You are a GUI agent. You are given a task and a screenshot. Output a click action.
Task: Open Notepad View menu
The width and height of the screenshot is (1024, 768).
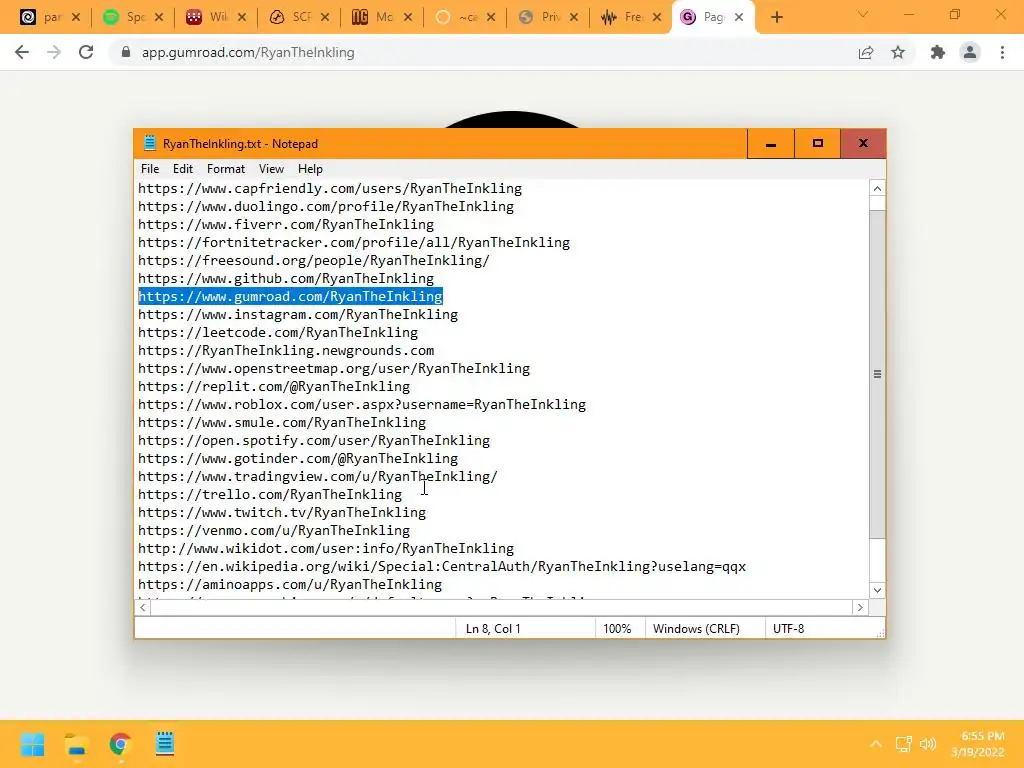click(271, 169)
